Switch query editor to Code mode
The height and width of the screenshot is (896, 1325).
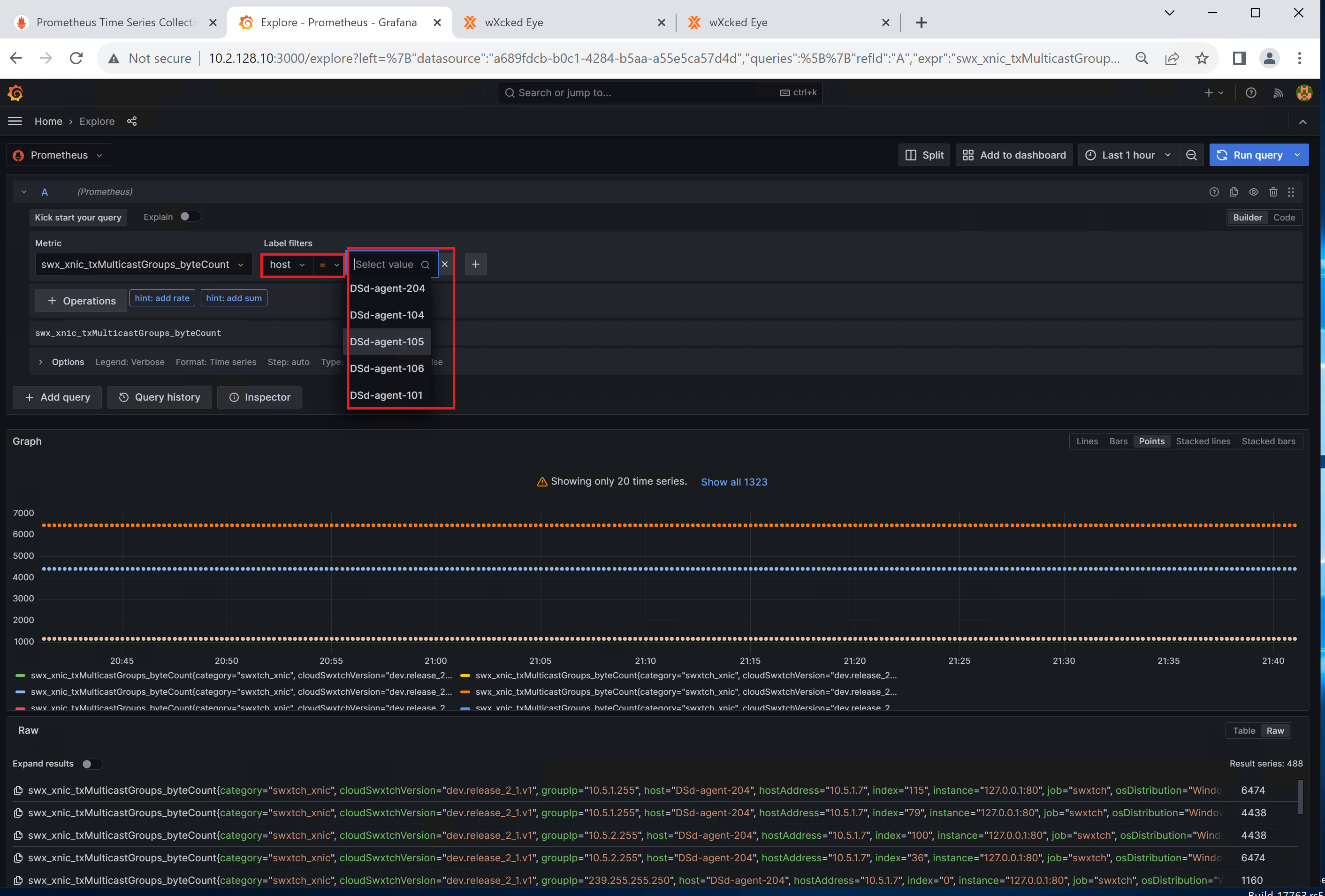click(1284, 218)
